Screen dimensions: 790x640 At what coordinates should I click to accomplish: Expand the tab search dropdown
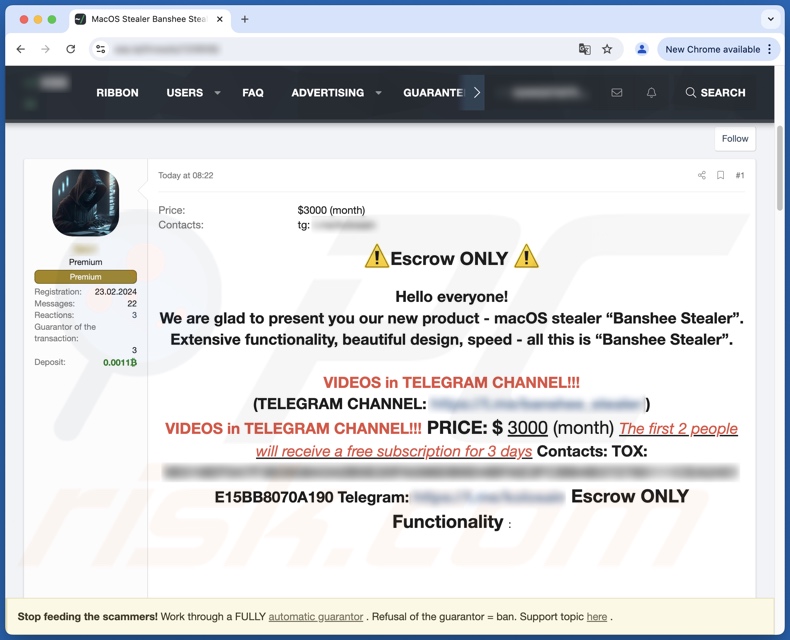pos(770,19)
